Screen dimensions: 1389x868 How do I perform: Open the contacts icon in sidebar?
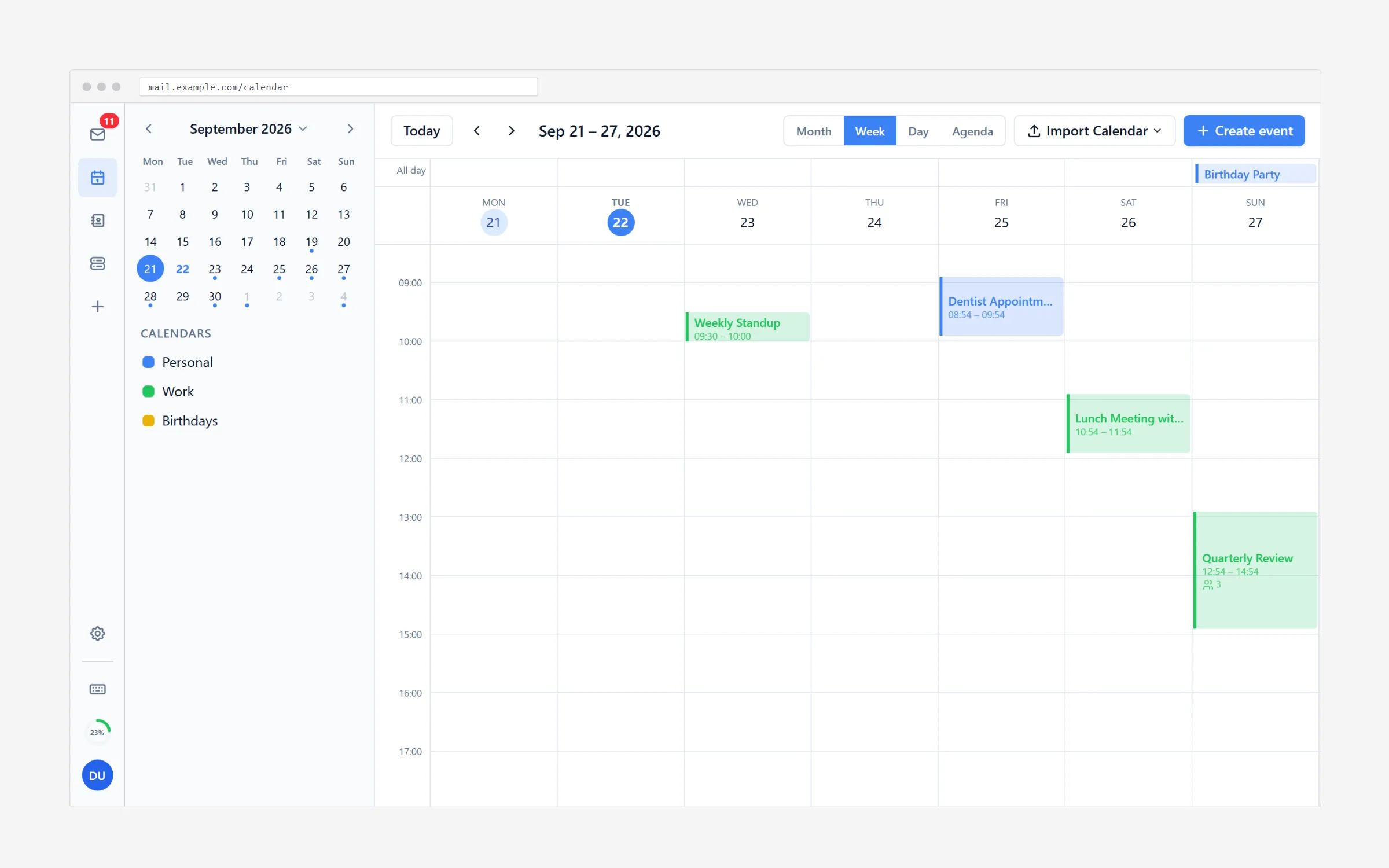[x=97, y=220]
